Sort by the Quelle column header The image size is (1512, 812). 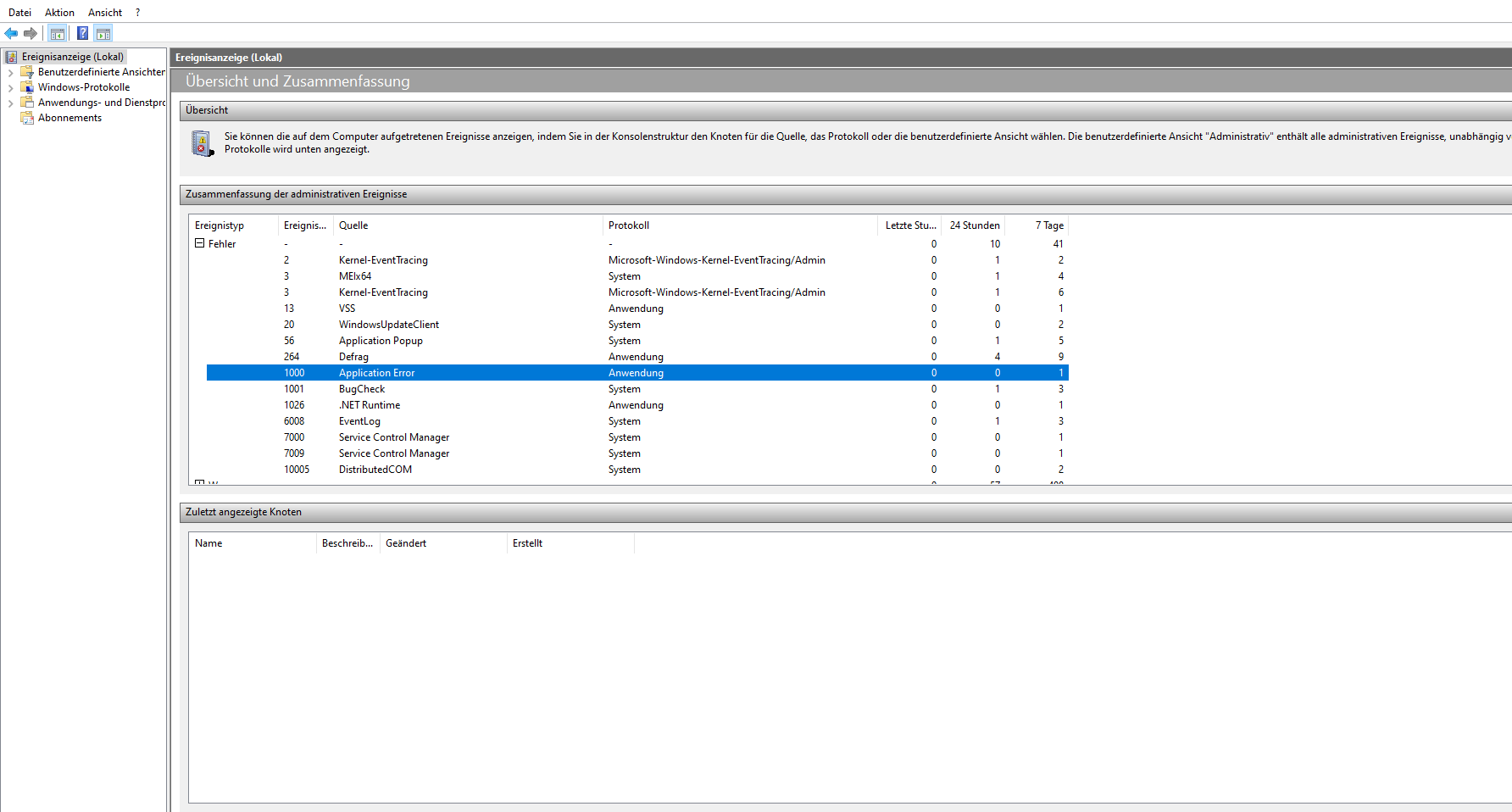469,225
